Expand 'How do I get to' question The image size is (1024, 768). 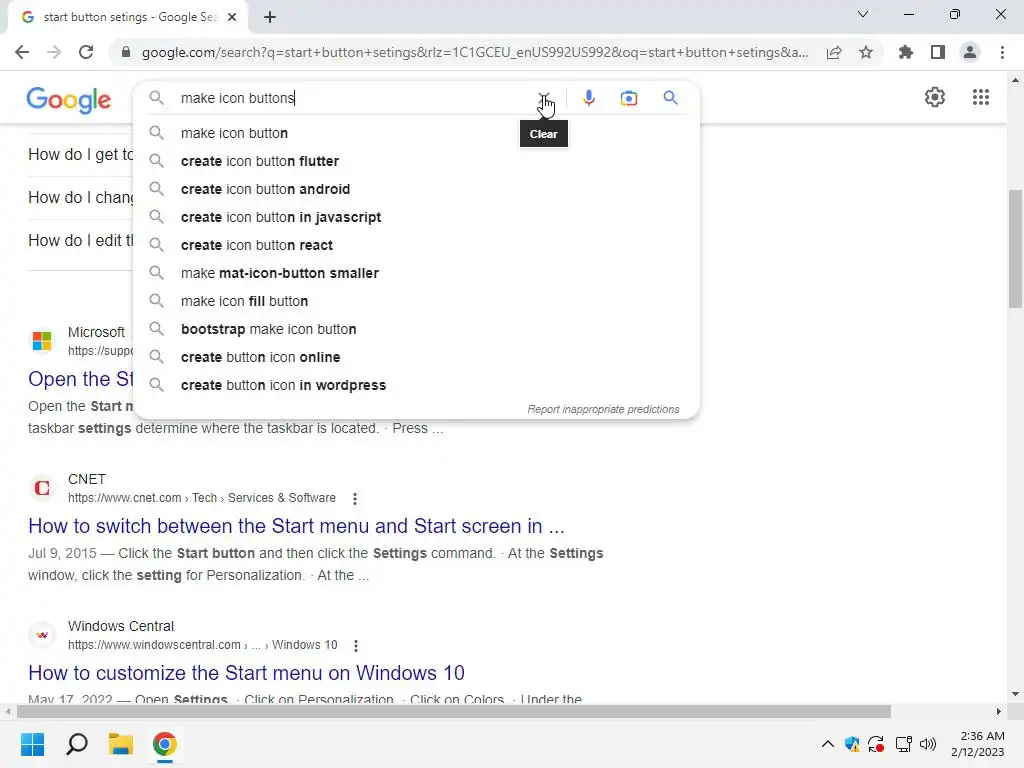tap(80, 155)
